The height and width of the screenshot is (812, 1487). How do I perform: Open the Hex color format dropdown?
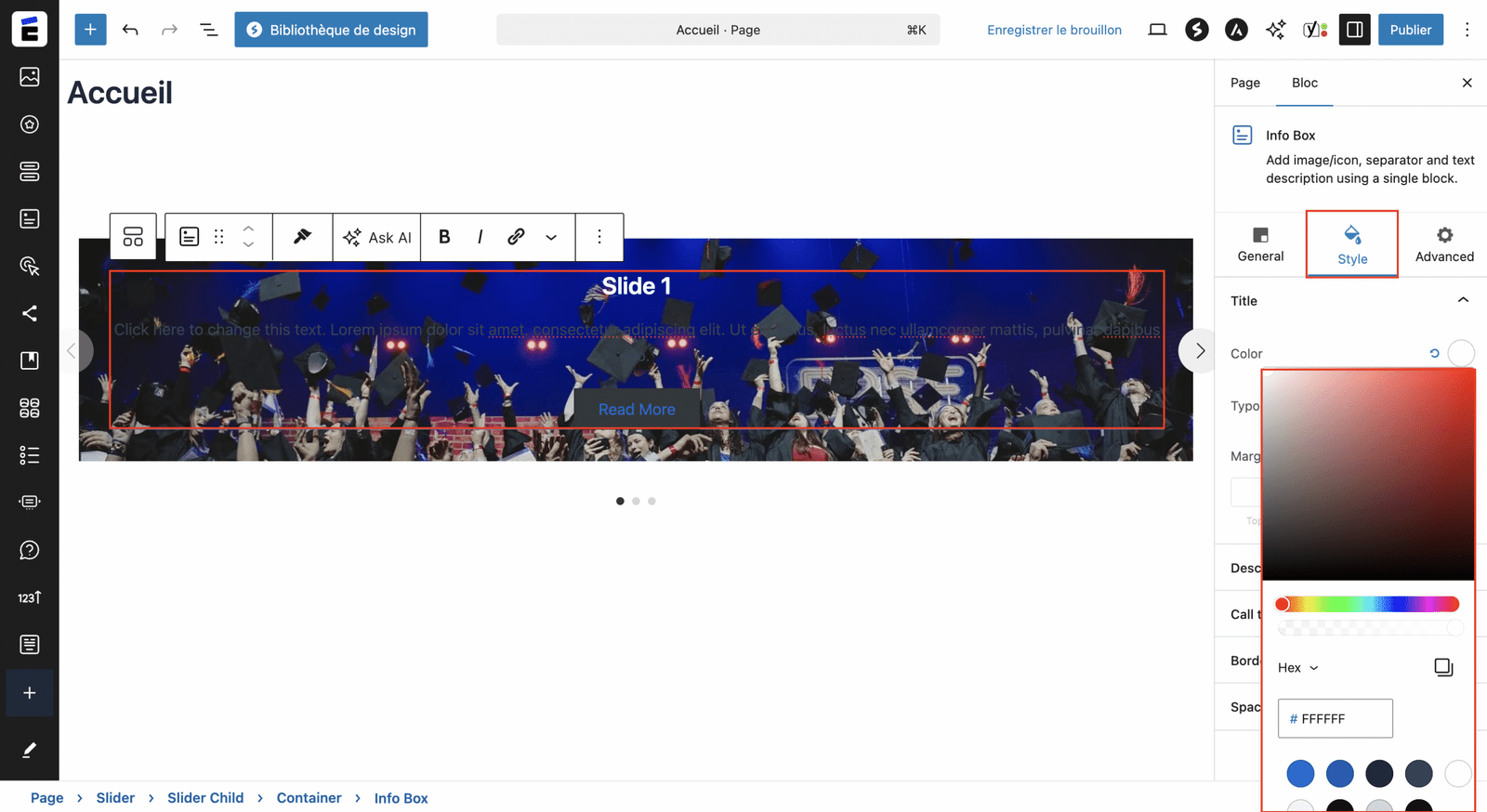[1298, 668]
